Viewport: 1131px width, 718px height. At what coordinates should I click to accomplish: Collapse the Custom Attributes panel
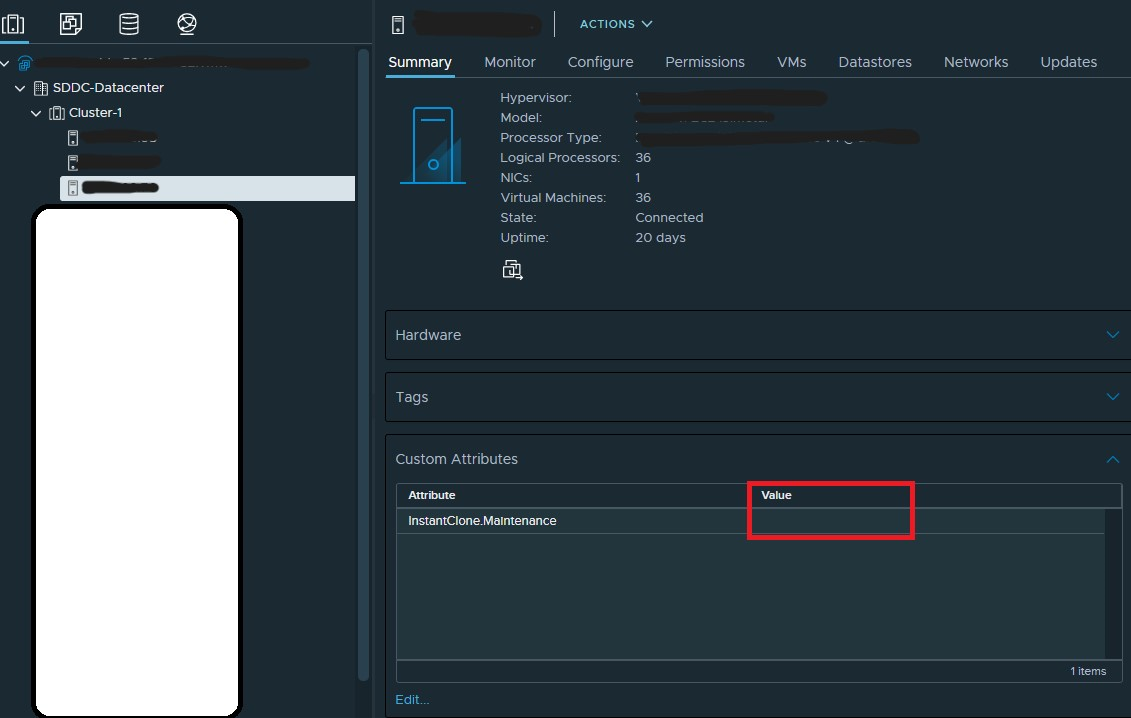point(1112,459)
